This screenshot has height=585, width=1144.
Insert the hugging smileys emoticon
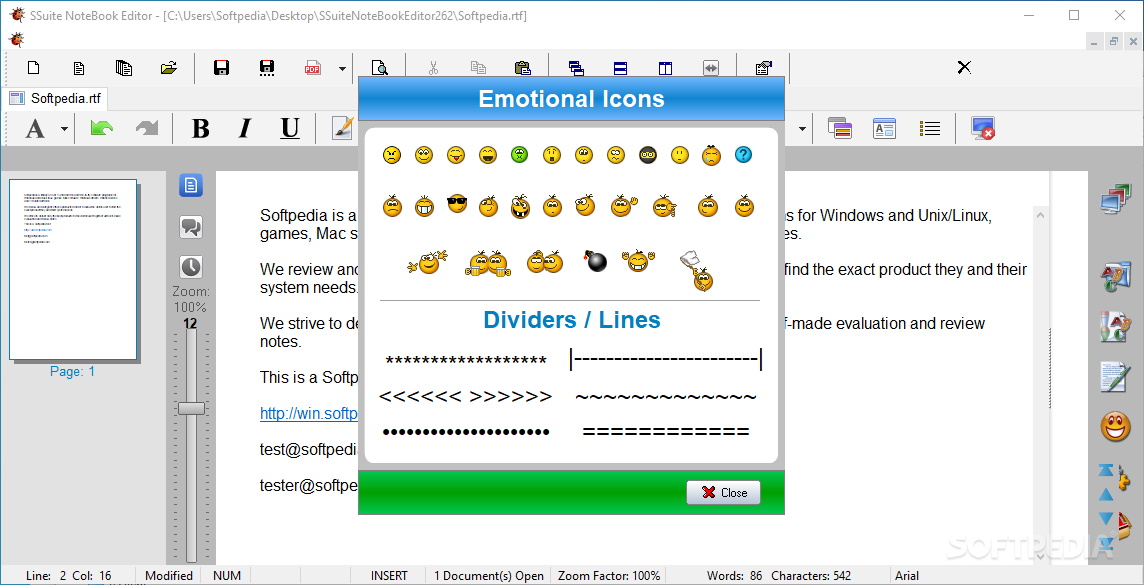click(x=545, y=261)
